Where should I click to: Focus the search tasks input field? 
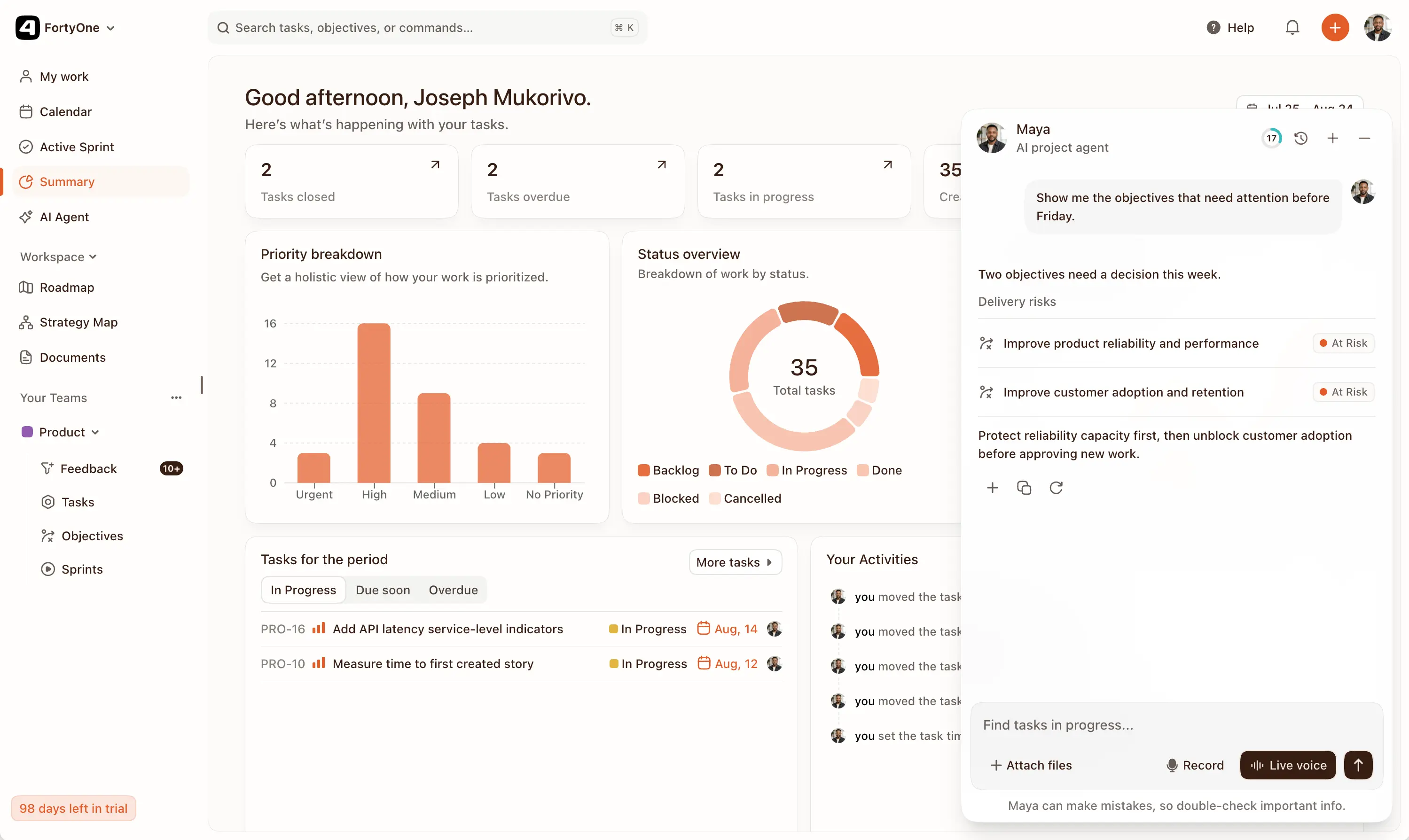[427, 28]
